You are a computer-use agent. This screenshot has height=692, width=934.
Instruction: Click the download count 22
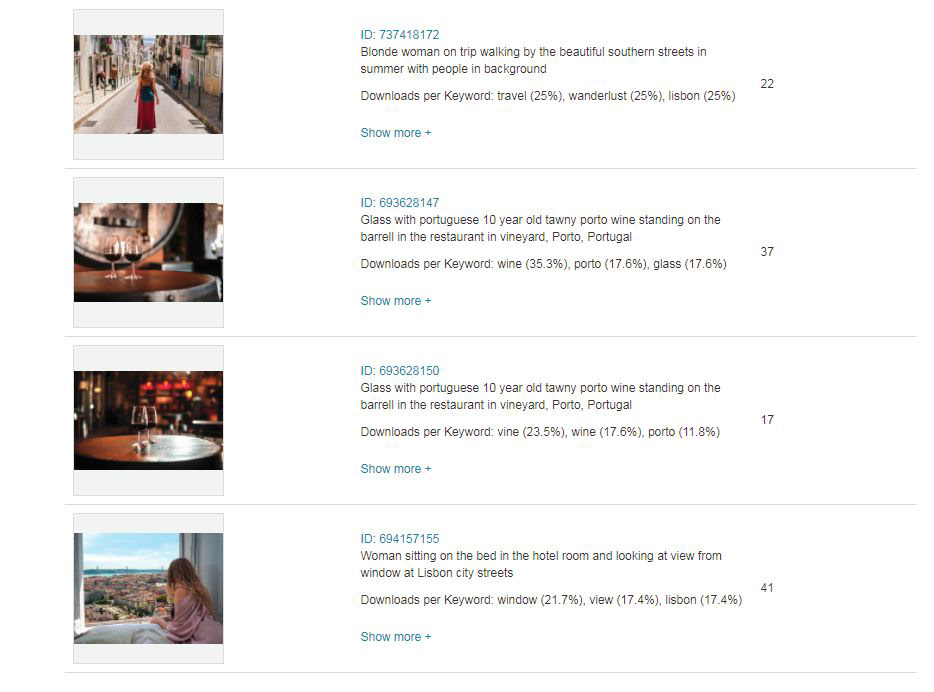click(x=767, y=84)
